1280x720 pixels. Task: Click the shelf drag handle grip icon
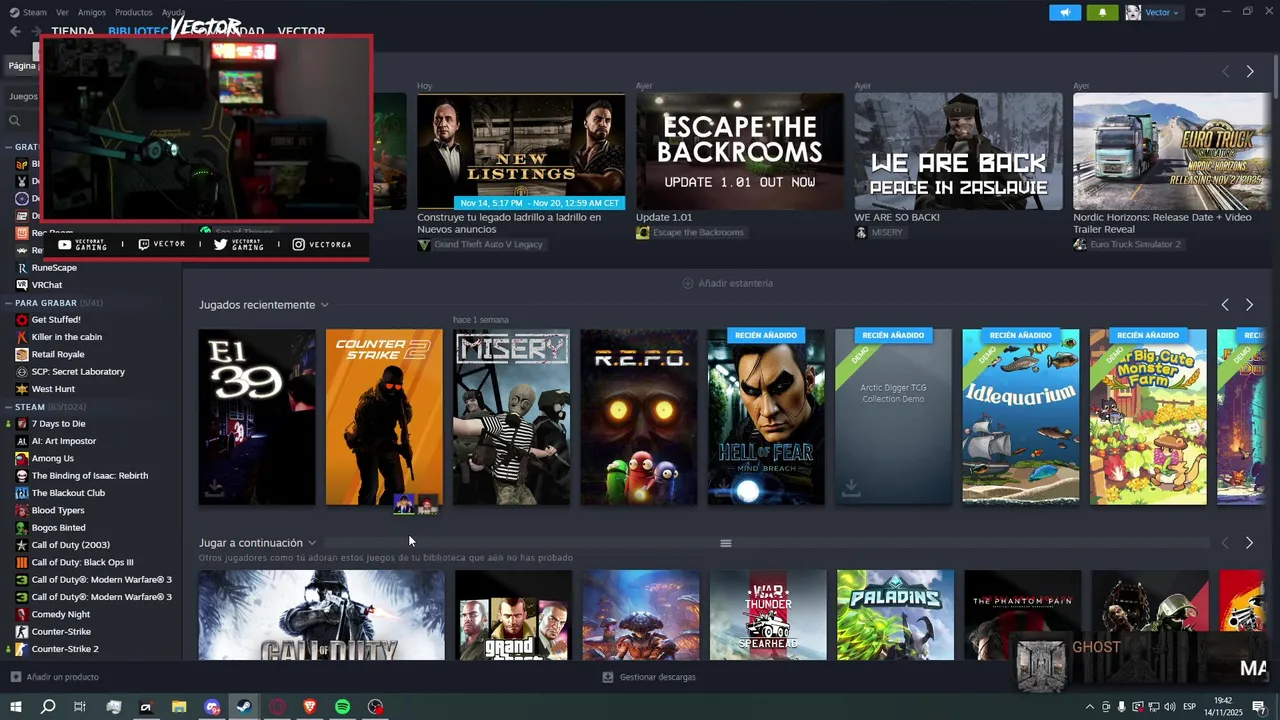(726, 543)
